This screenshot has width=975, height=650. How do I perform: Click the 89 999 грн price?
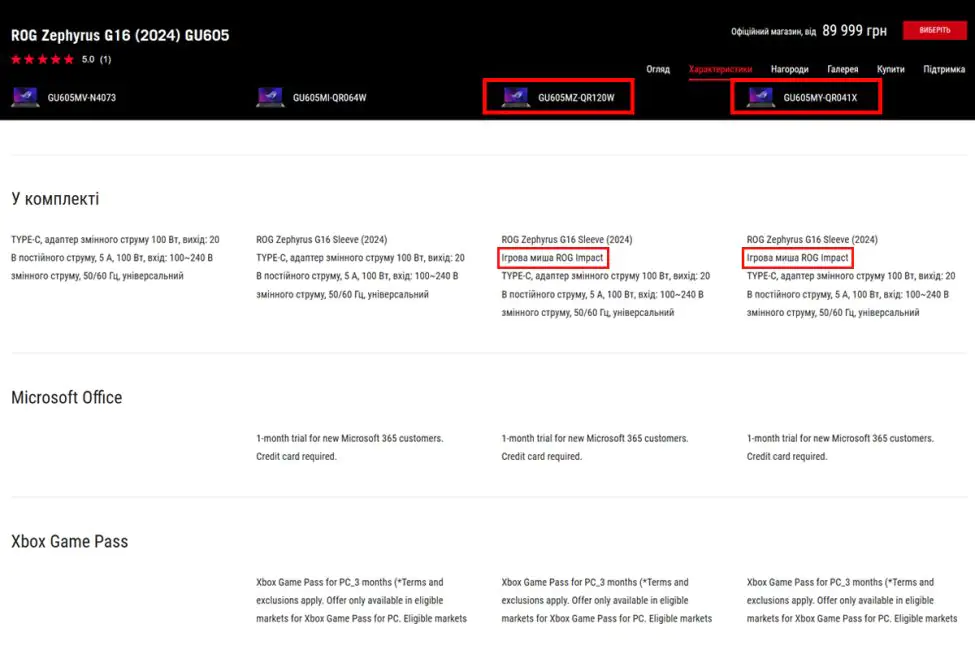(x=854, y=31)
